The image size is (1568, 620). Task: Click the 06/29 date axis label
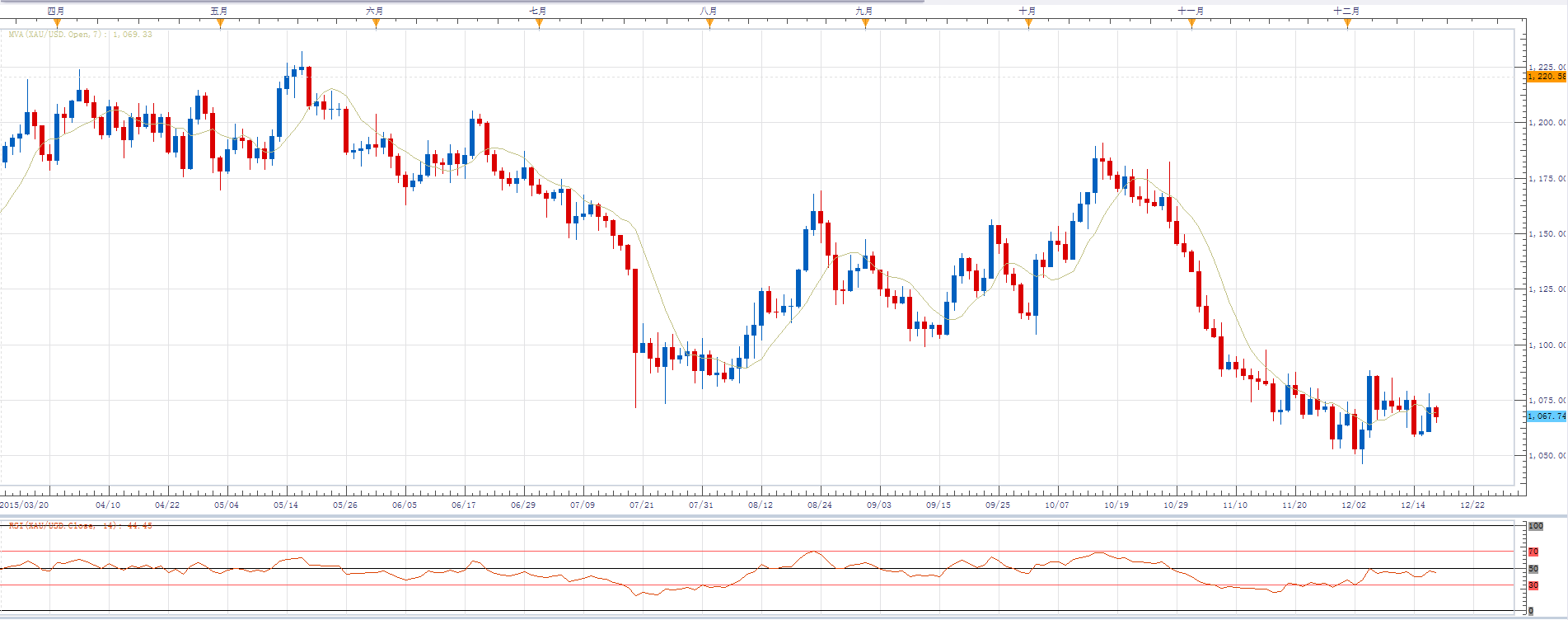(x=523, y=505)
